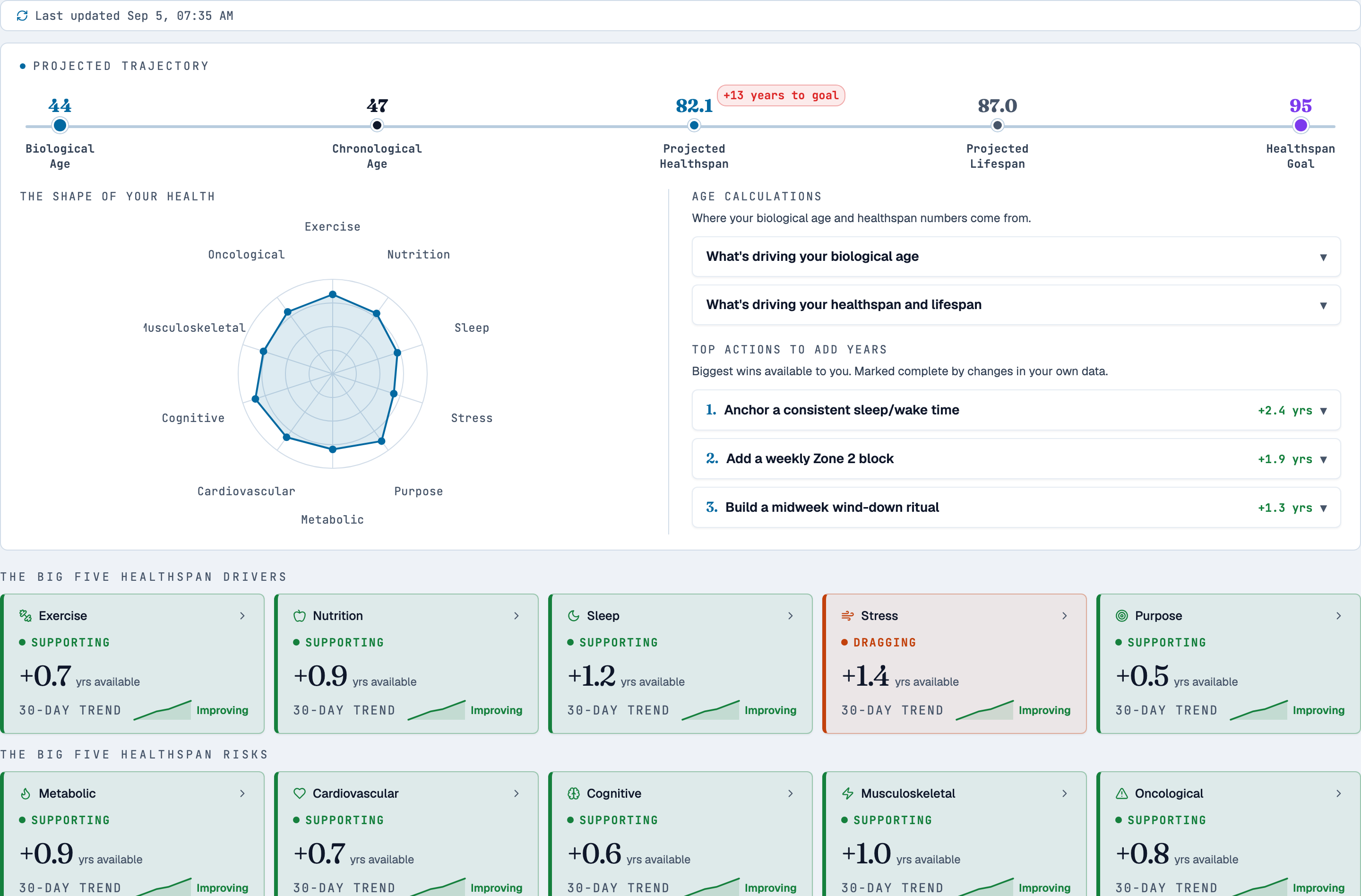Image resolution: width=1361 pixels, height=896 pixels.
Task: Click the Nutrition card title
Action: (x=337, y=615)
